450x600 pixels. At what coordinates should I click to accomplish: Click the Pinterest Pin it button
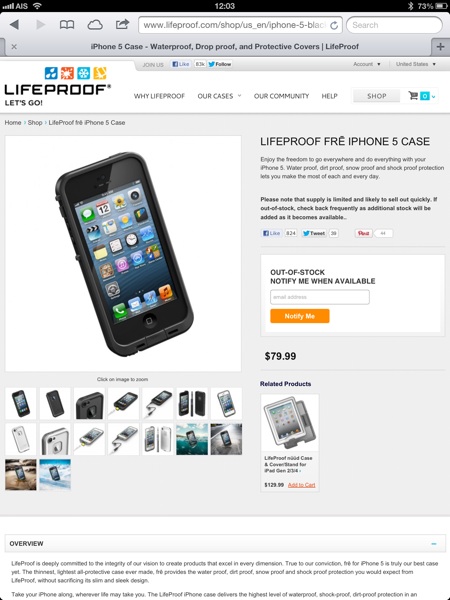tap(363, 233)
